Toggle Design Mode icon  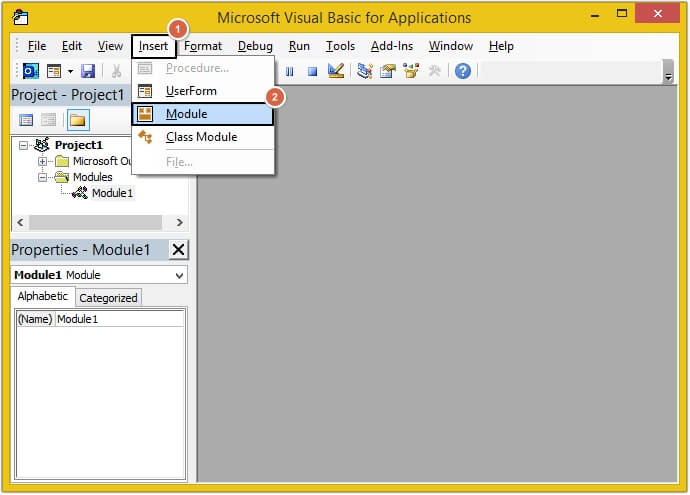coord(336,71)
